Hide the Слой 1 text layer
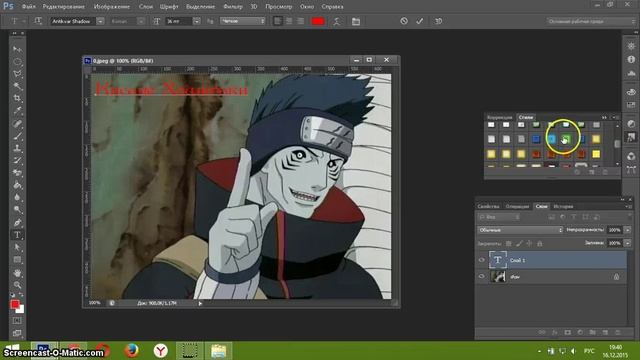 (482, 260)
